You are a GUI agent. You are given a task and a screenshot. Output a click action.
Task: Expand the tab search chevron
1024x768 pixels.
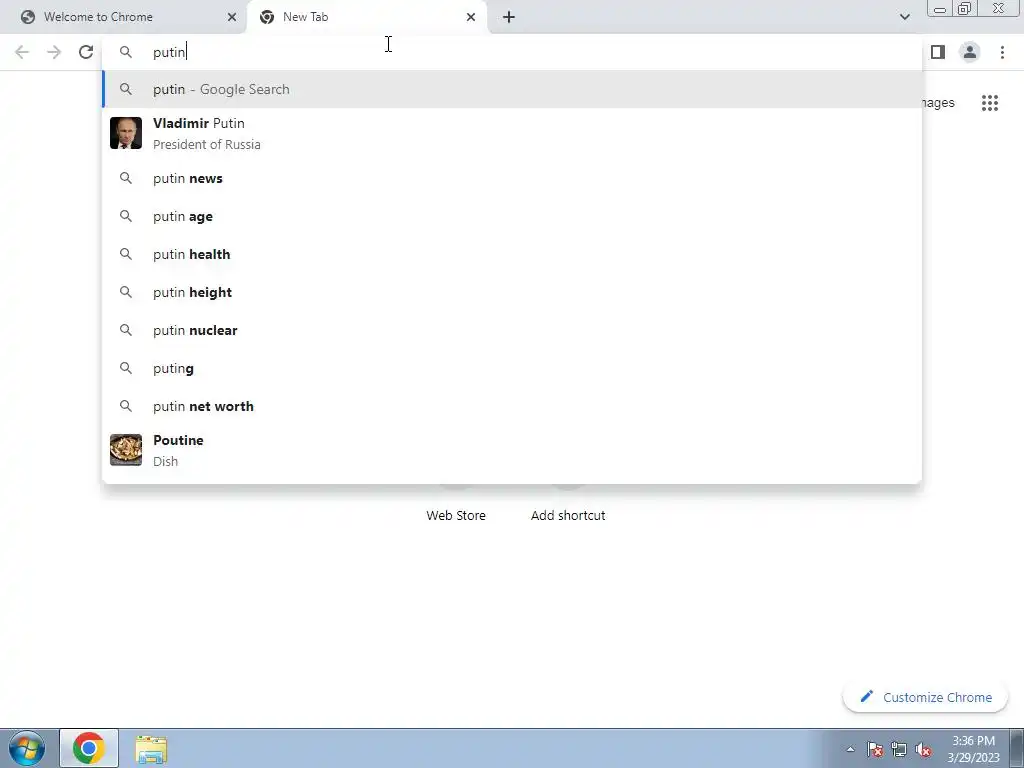pos(904,17)
